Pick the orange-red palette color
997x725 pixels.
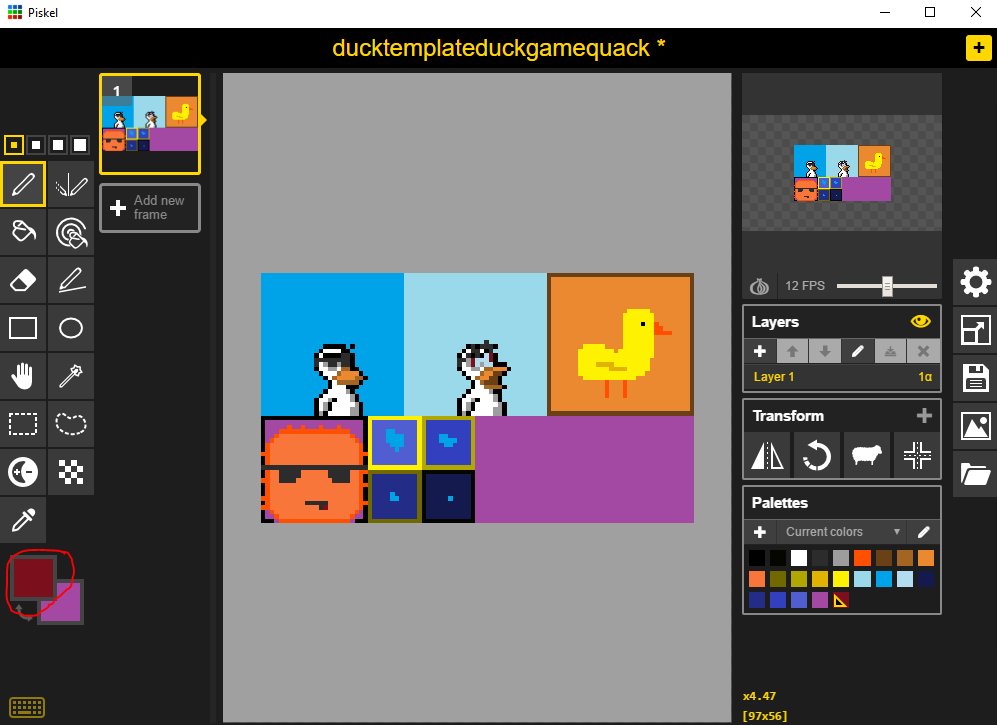862,558
